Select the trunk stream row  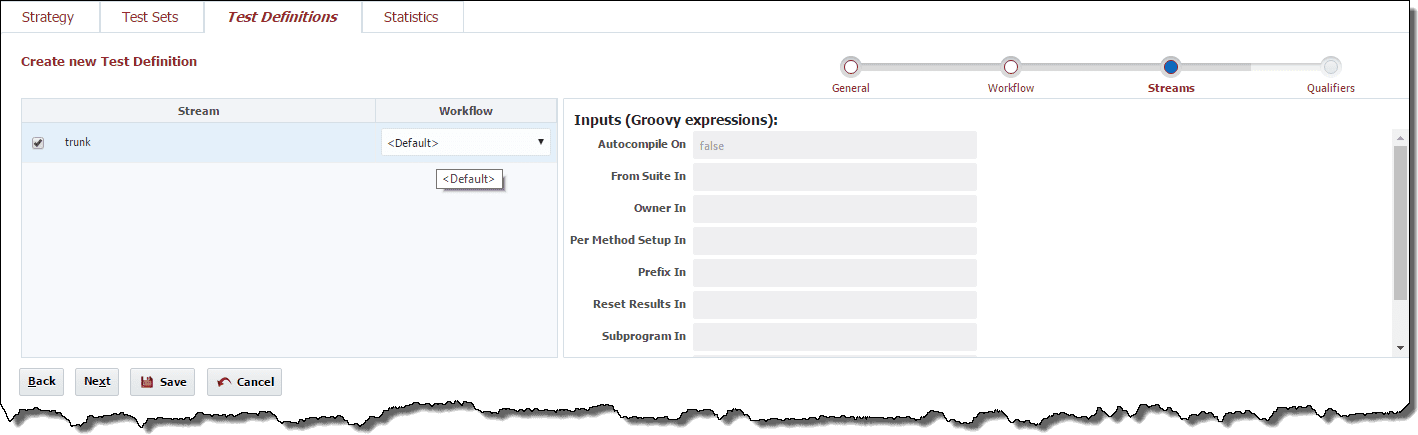(200, 143)
